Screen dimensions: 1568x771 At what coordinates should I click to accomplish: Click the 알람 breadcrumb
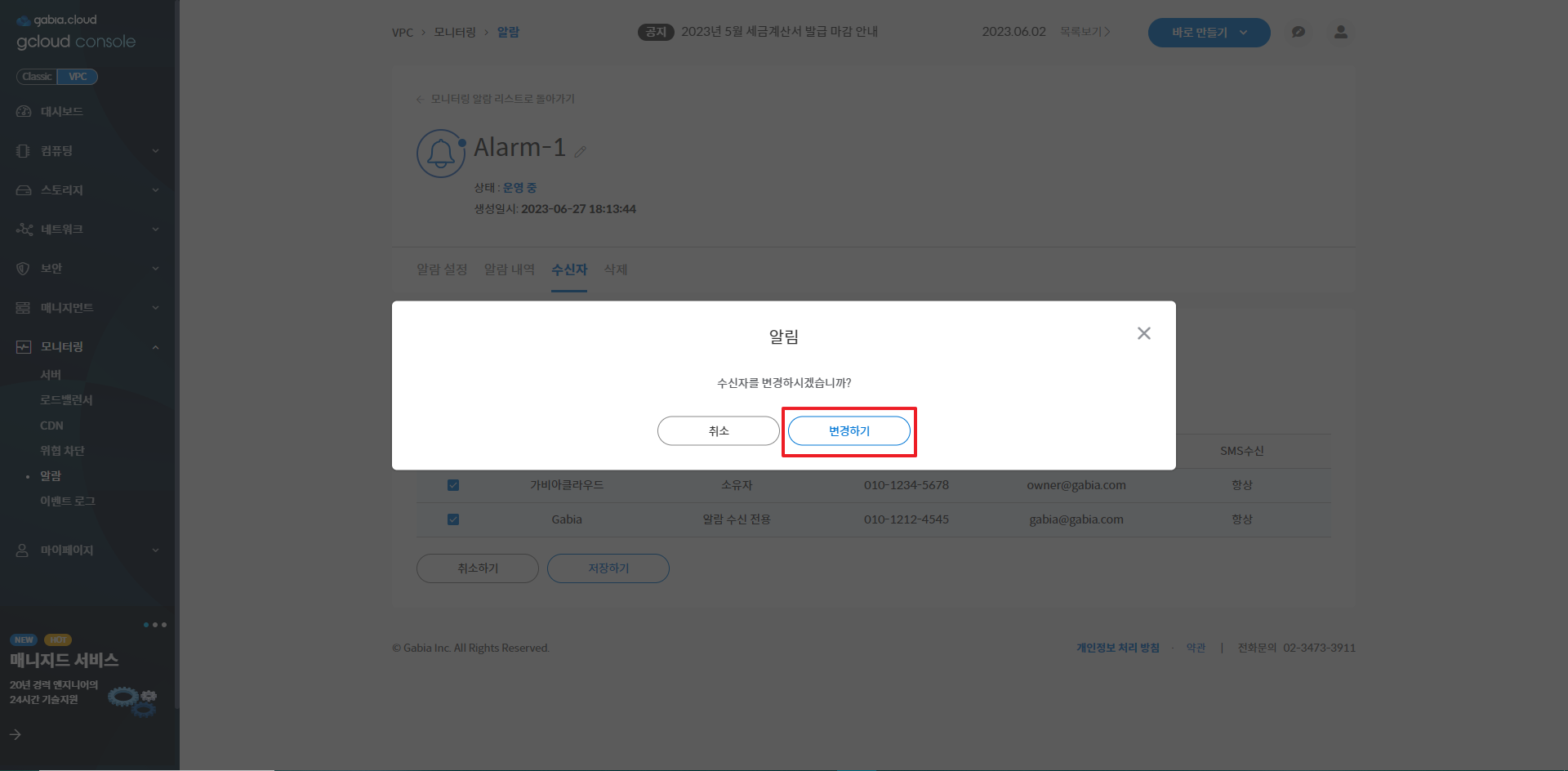[x=508, y=32]
